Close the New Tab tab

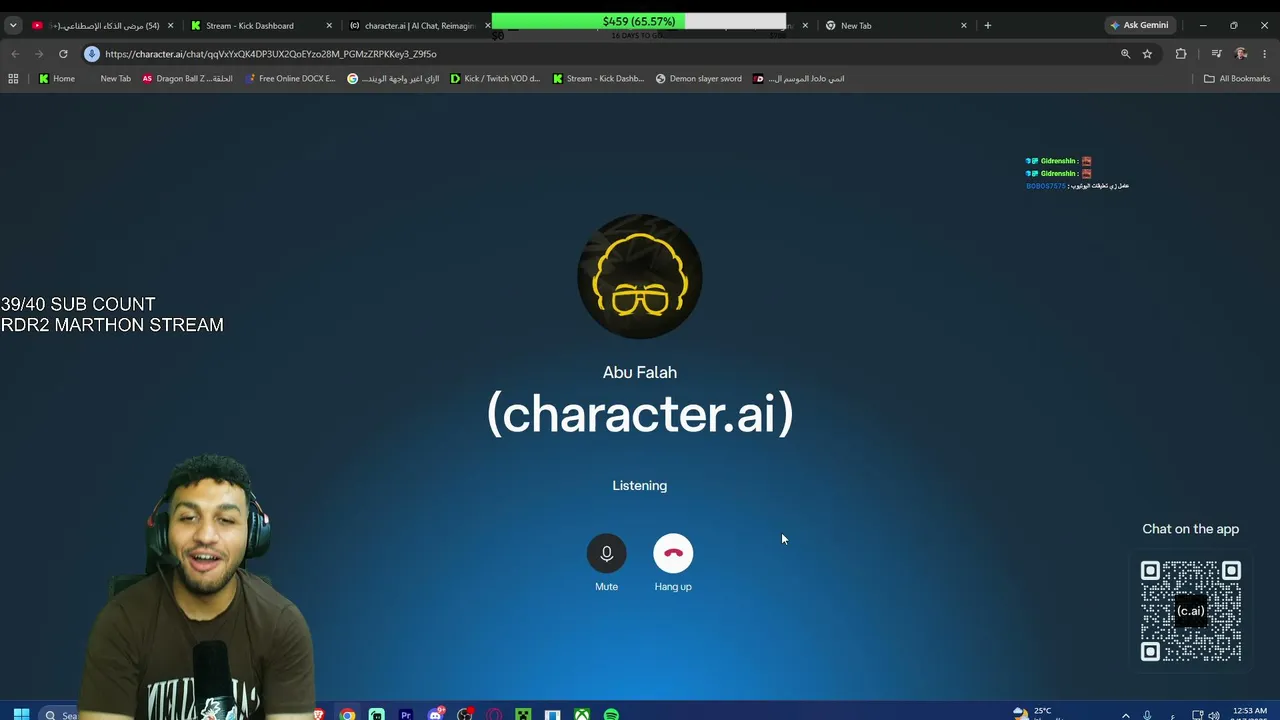[964, 25]
